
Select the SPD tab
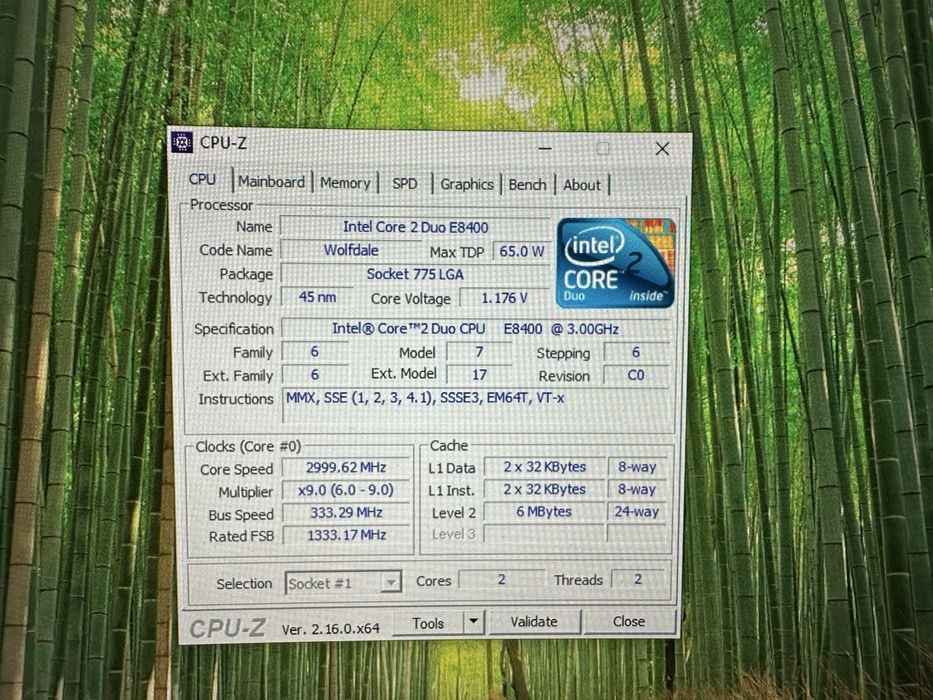coord(405,184)
